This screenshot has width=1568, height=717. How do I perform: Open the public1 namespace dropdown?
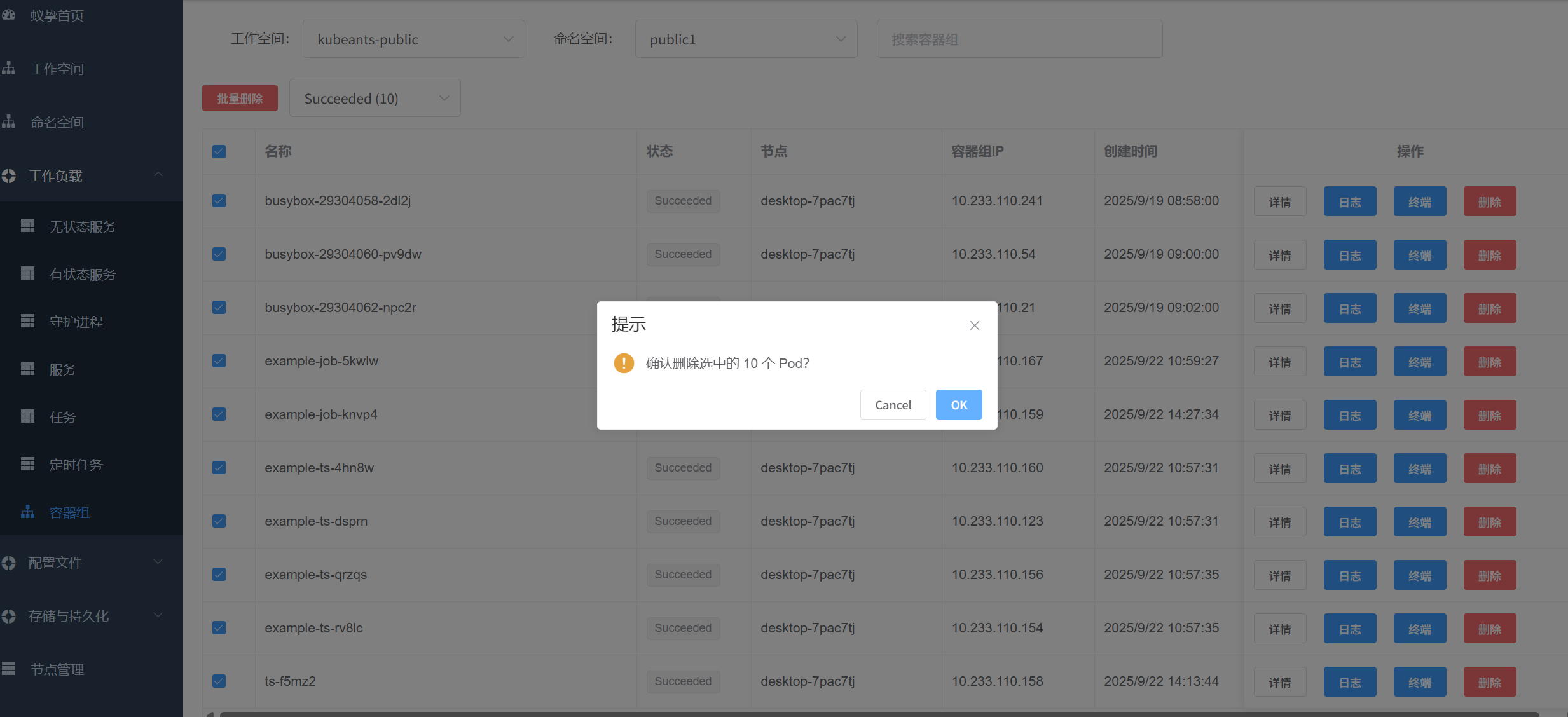point(746,39)
